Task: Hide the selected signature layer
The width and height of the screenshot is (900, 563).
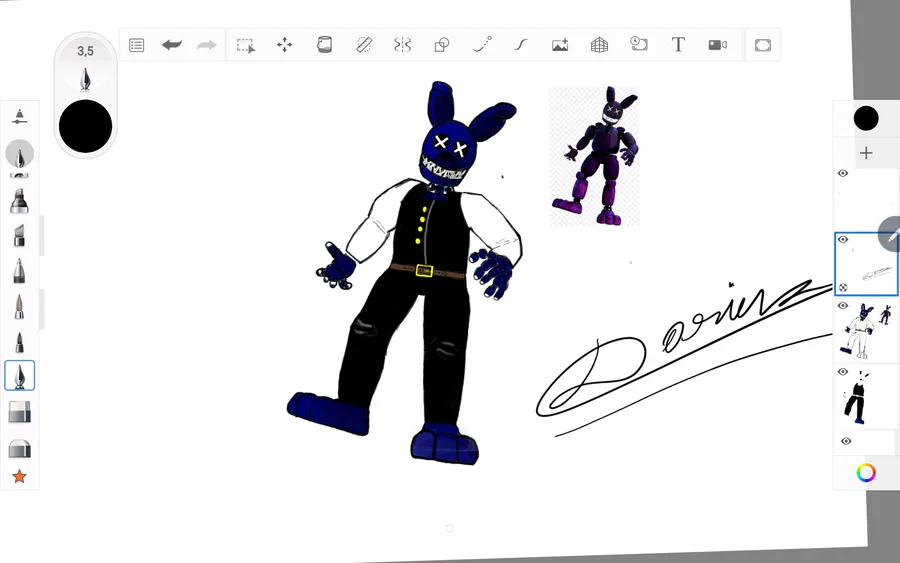Action: pyautogui.click(x=843, y=239)
